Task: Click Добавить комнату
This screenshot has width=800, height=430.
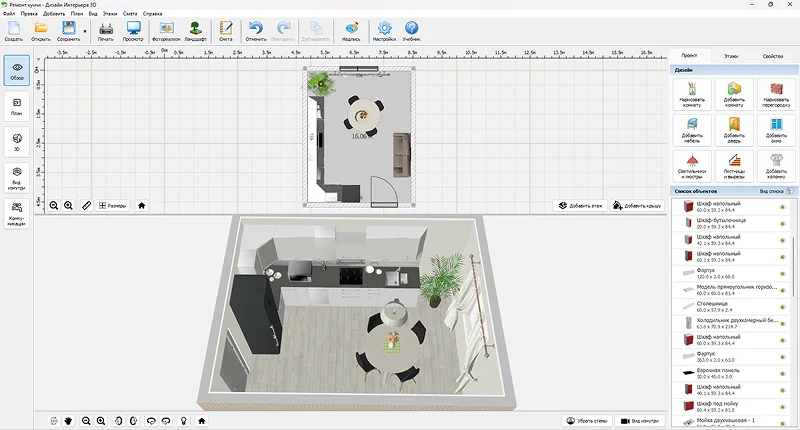Action: [x=734, y=94]
